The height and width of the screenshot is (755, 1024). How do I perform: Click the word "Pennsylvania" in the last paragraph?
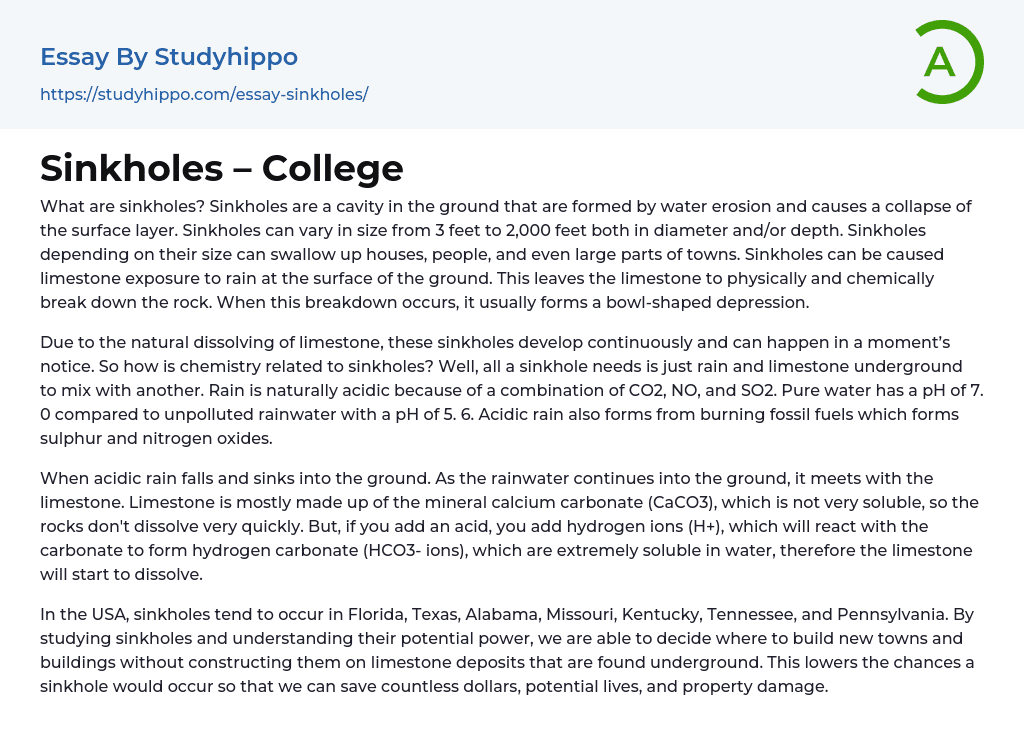tap(861, 614)
